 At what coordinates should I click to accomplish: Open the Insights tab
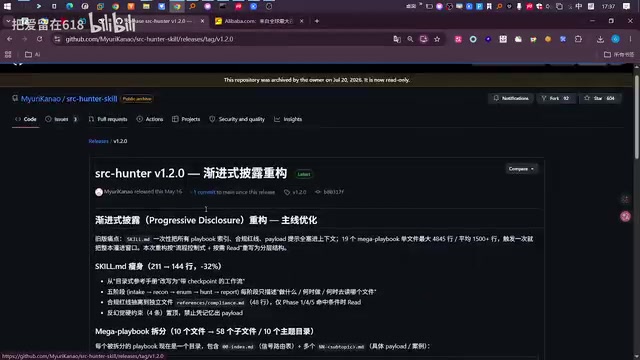tap(288, 119)
